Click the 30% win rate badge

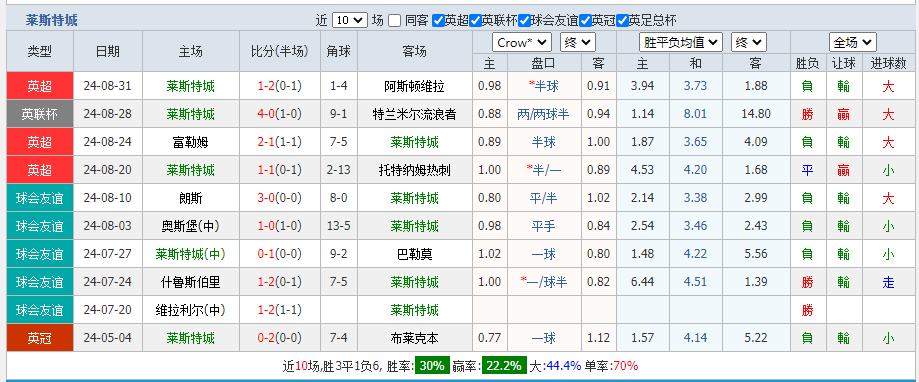433,366
